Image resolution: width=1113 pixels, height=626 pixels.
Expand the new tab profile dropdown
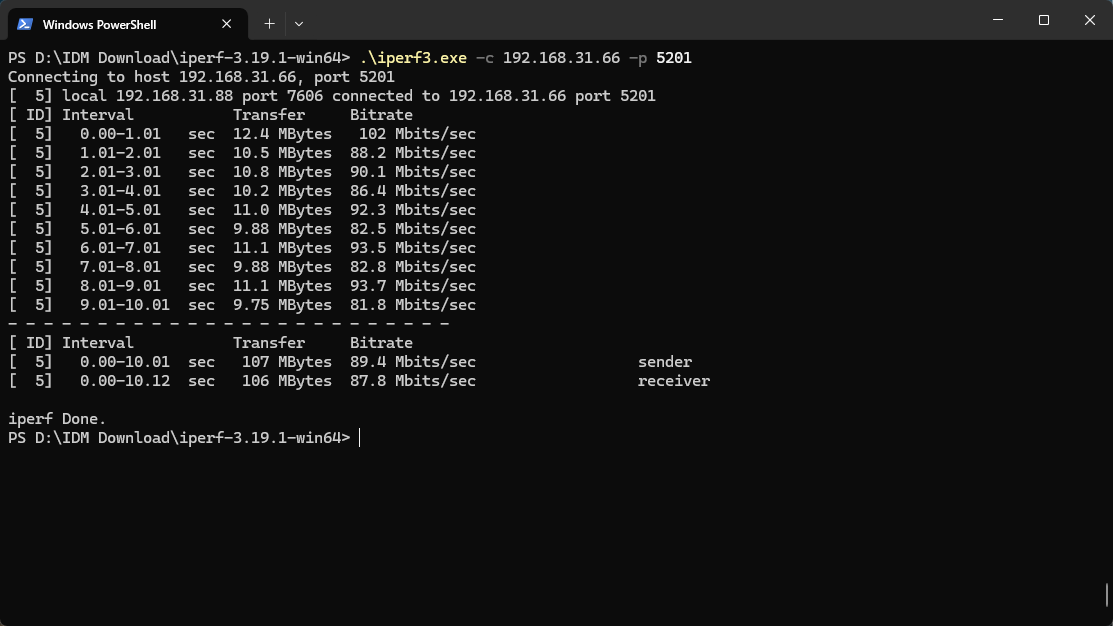pyautogui.click(x=299, y=23)
